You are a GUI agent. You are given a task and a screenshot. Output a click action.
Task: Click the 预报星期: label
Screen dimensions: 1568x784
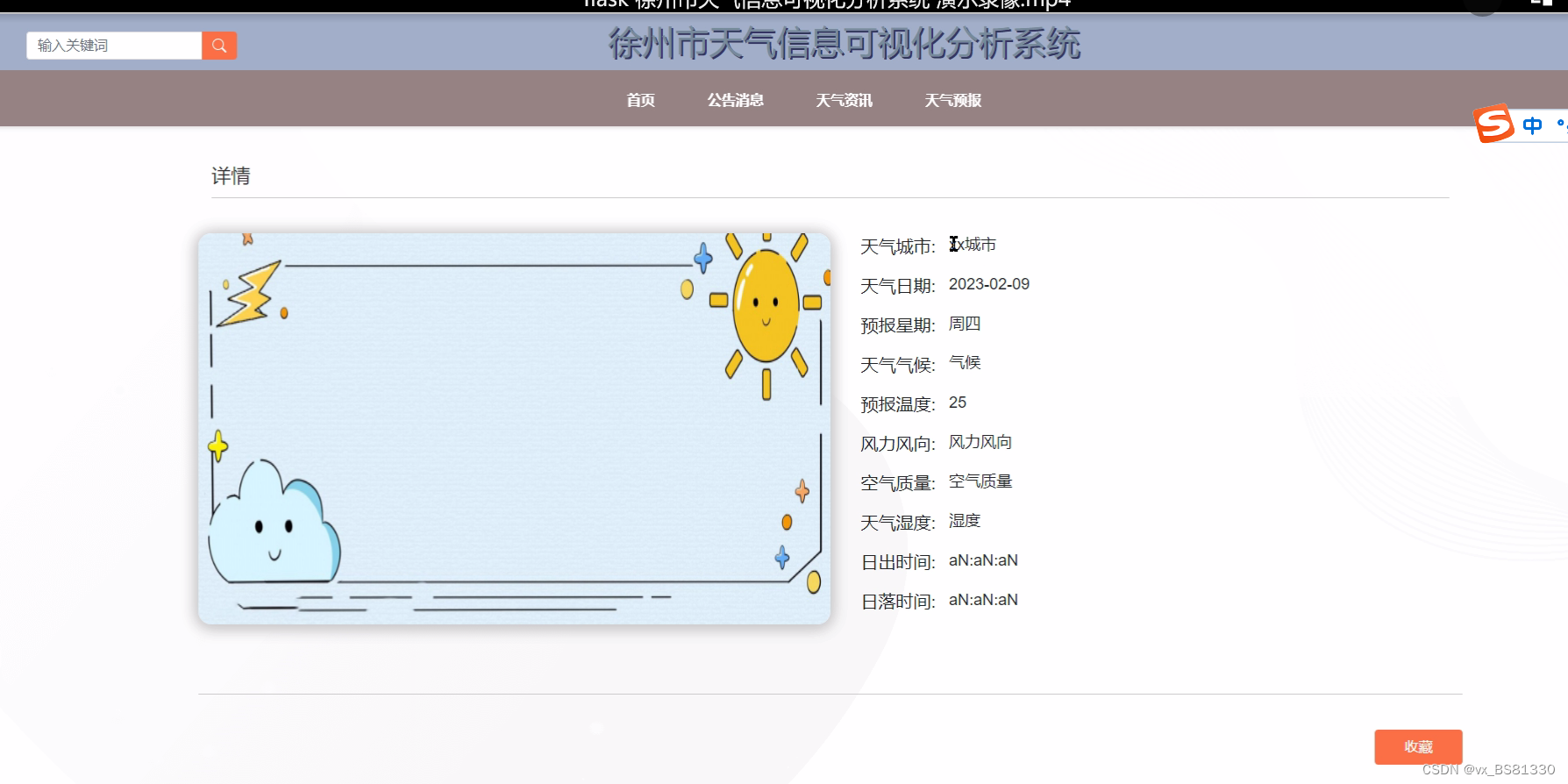898,325
